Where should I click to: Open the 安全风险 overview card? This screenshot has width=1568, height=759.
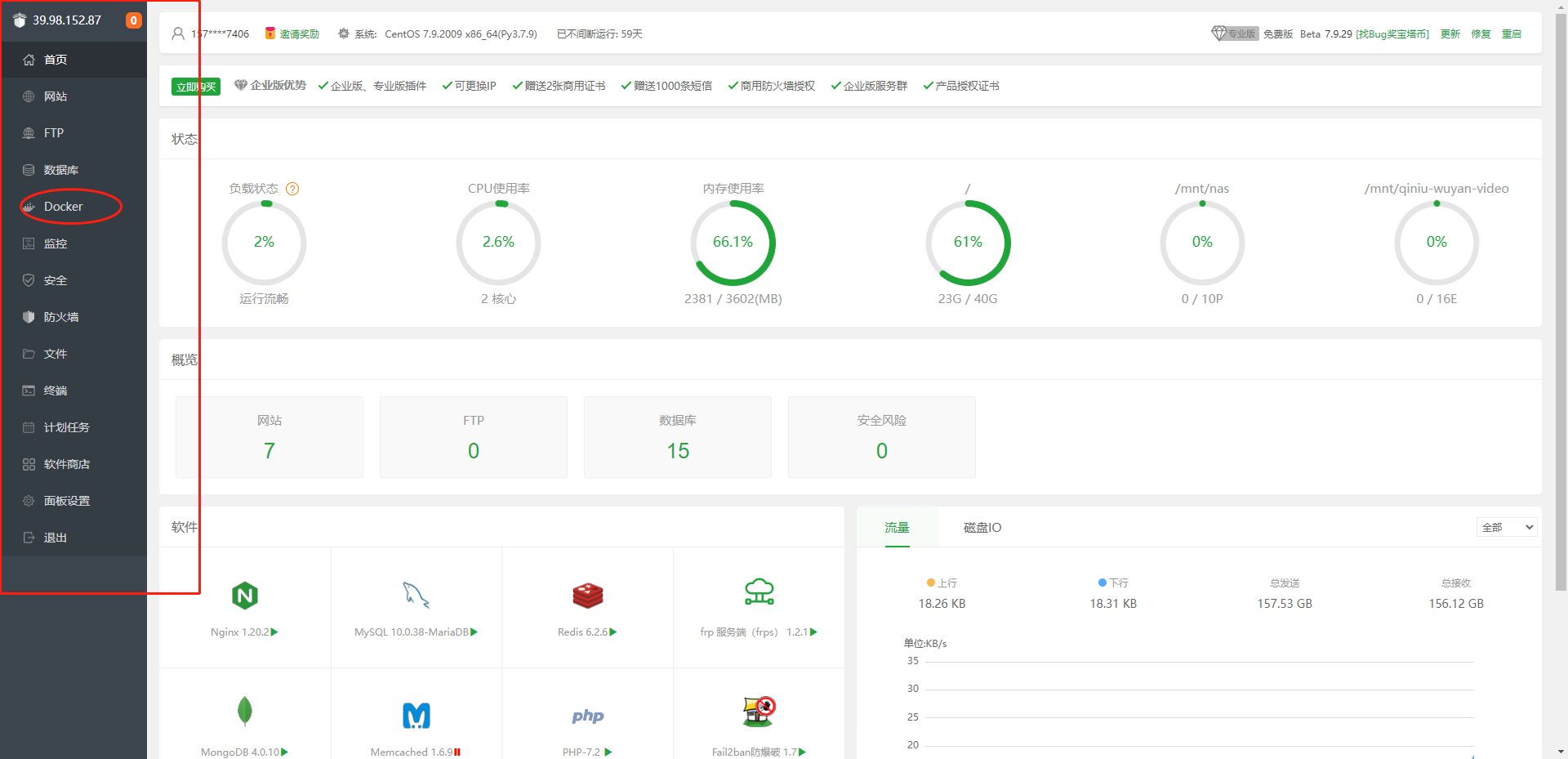click(882, 437)
